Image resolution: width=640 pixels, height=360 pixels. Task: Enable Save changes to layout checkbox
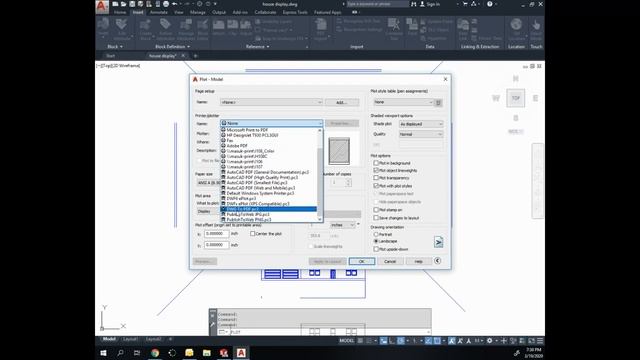click(x=376, y=218)
